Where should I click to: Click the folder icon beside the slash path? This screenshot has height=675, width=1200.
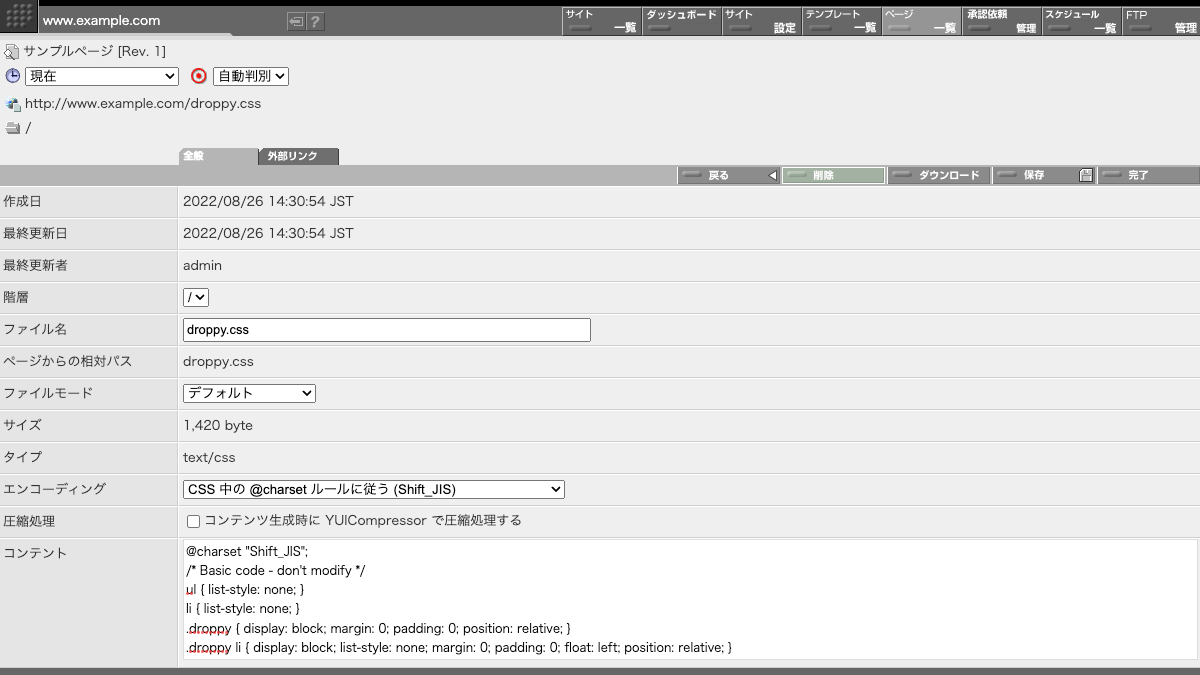click(x=13, y=128)
